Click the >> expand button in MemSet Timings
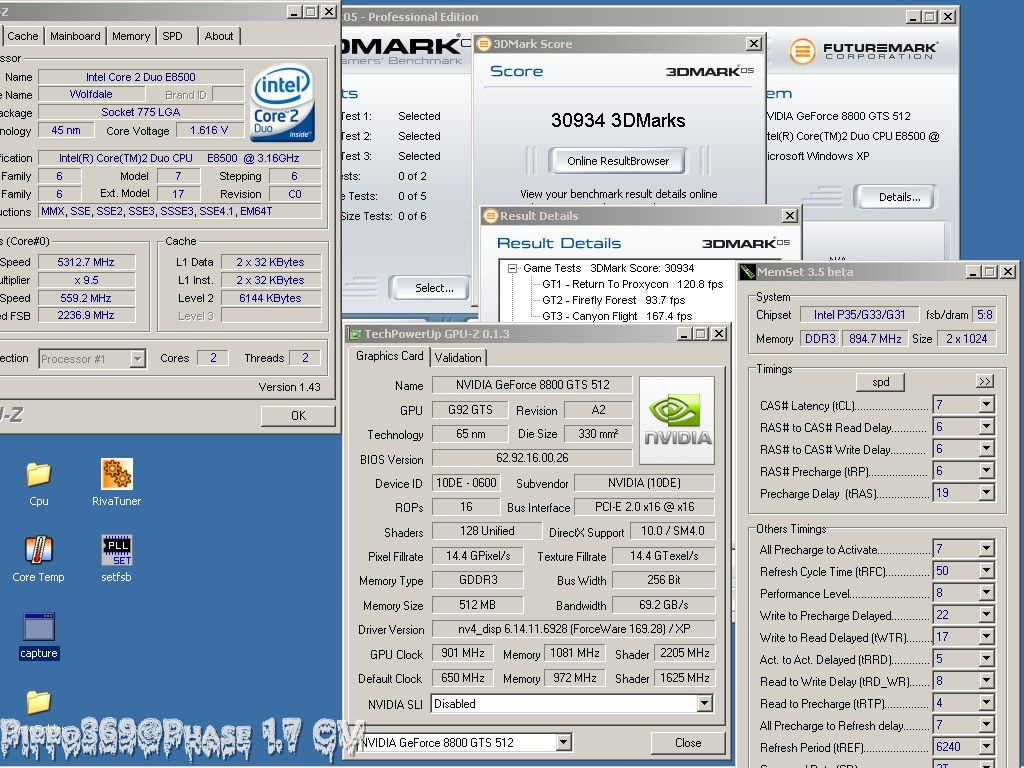 985,381
